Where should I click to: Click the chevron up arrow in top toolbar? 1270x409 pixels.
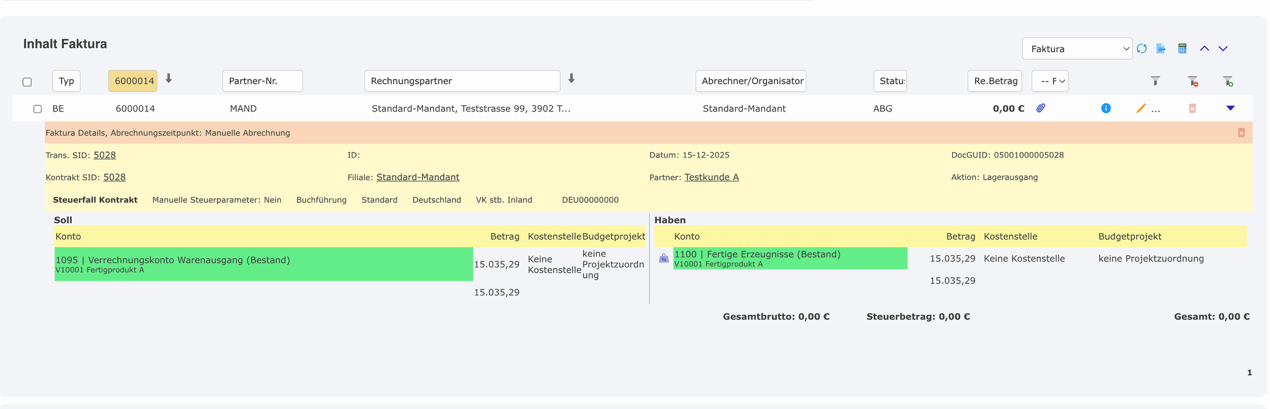[1204, 48]
